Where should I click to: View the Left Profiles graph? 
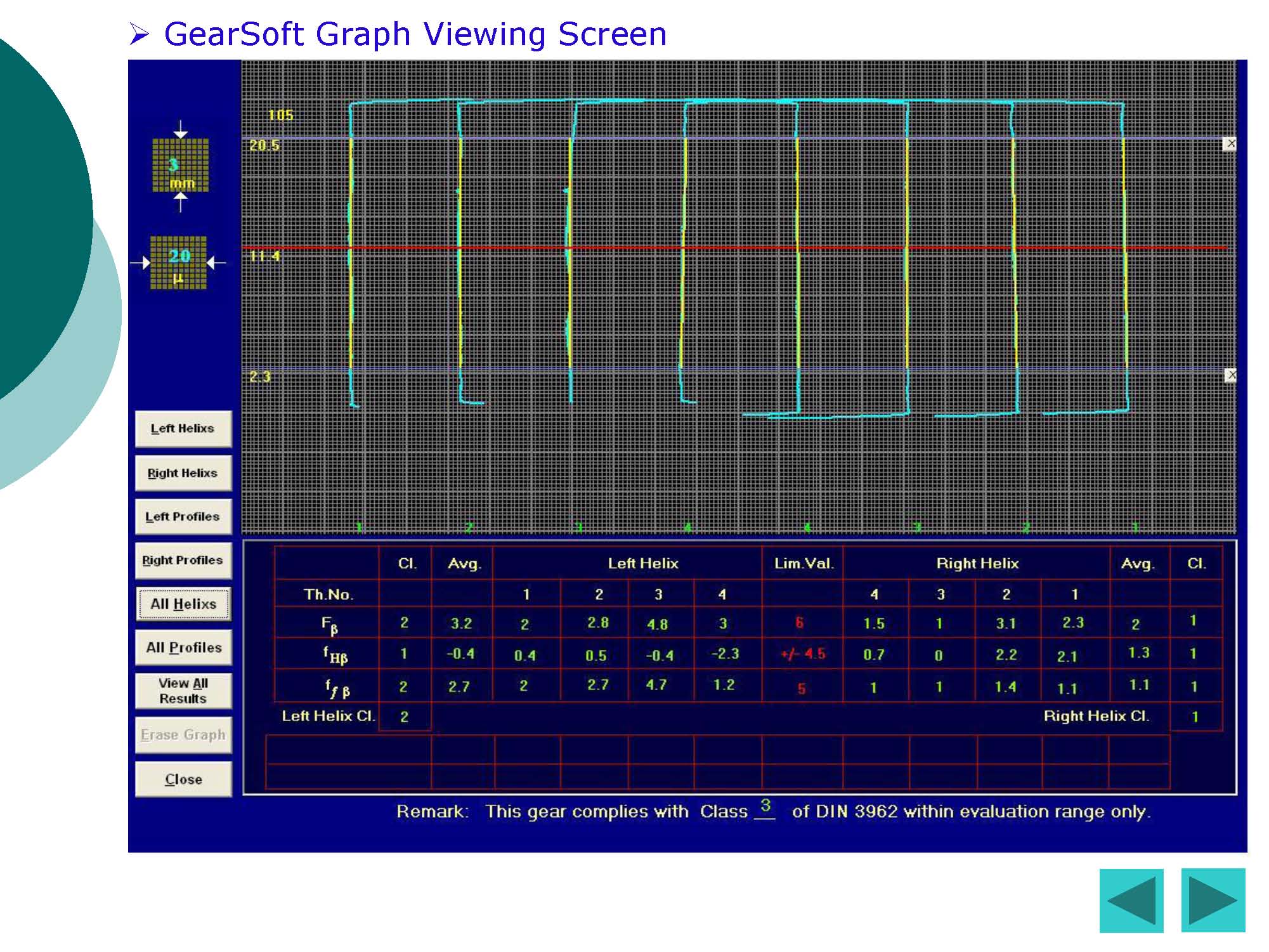[183, 517]
